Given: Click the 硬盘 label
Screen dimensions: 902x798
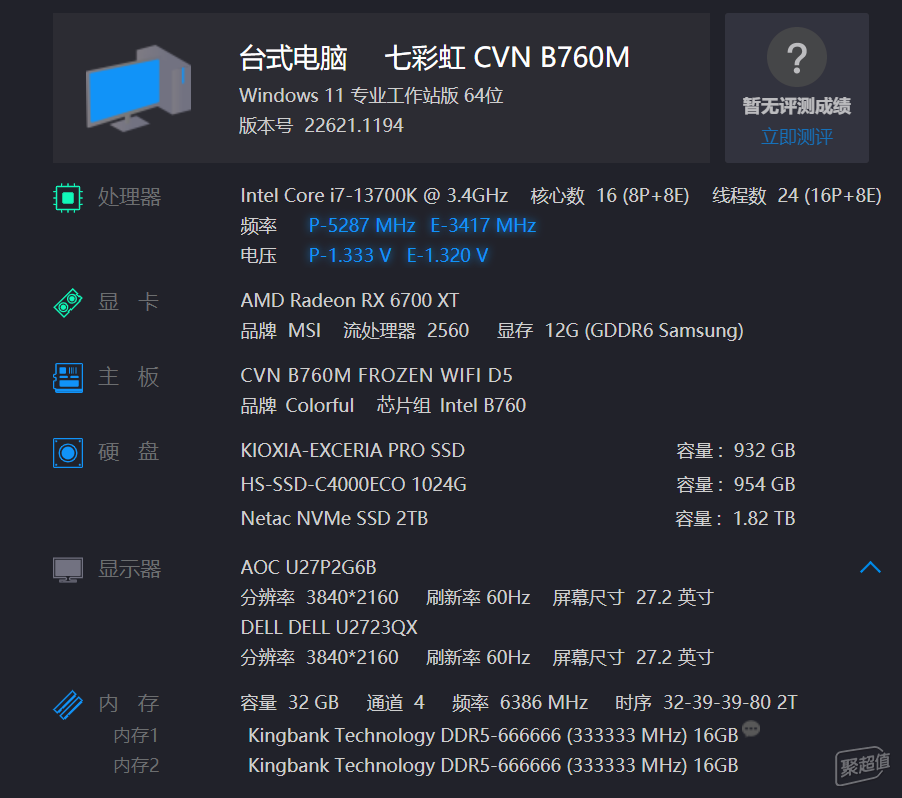Looking at the screenshot, I should (x=129, y=452).
